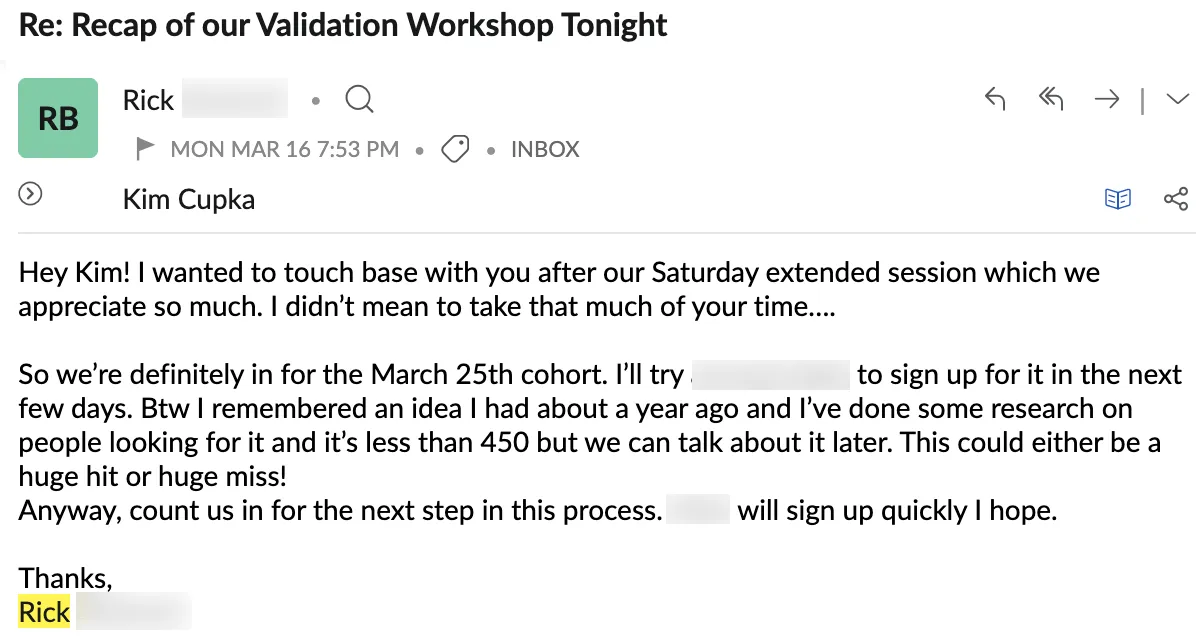Click the first redacted name in body

(x=769, y=376)
